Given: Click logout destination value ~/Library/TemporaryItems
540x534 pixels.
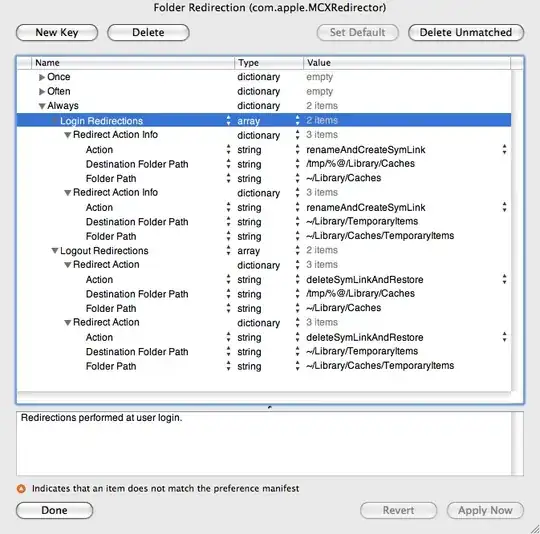Looking at the screenshot, I should [x=362, y=351].
